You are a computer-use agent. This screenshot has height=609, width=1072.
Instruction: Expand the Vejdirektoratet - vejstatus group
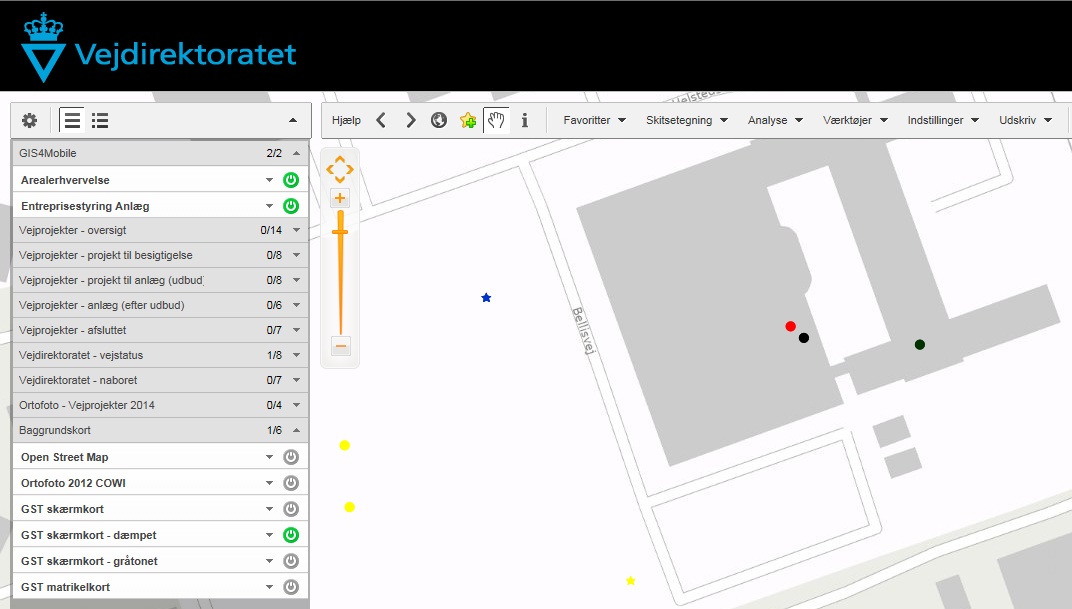coord(296,355)
